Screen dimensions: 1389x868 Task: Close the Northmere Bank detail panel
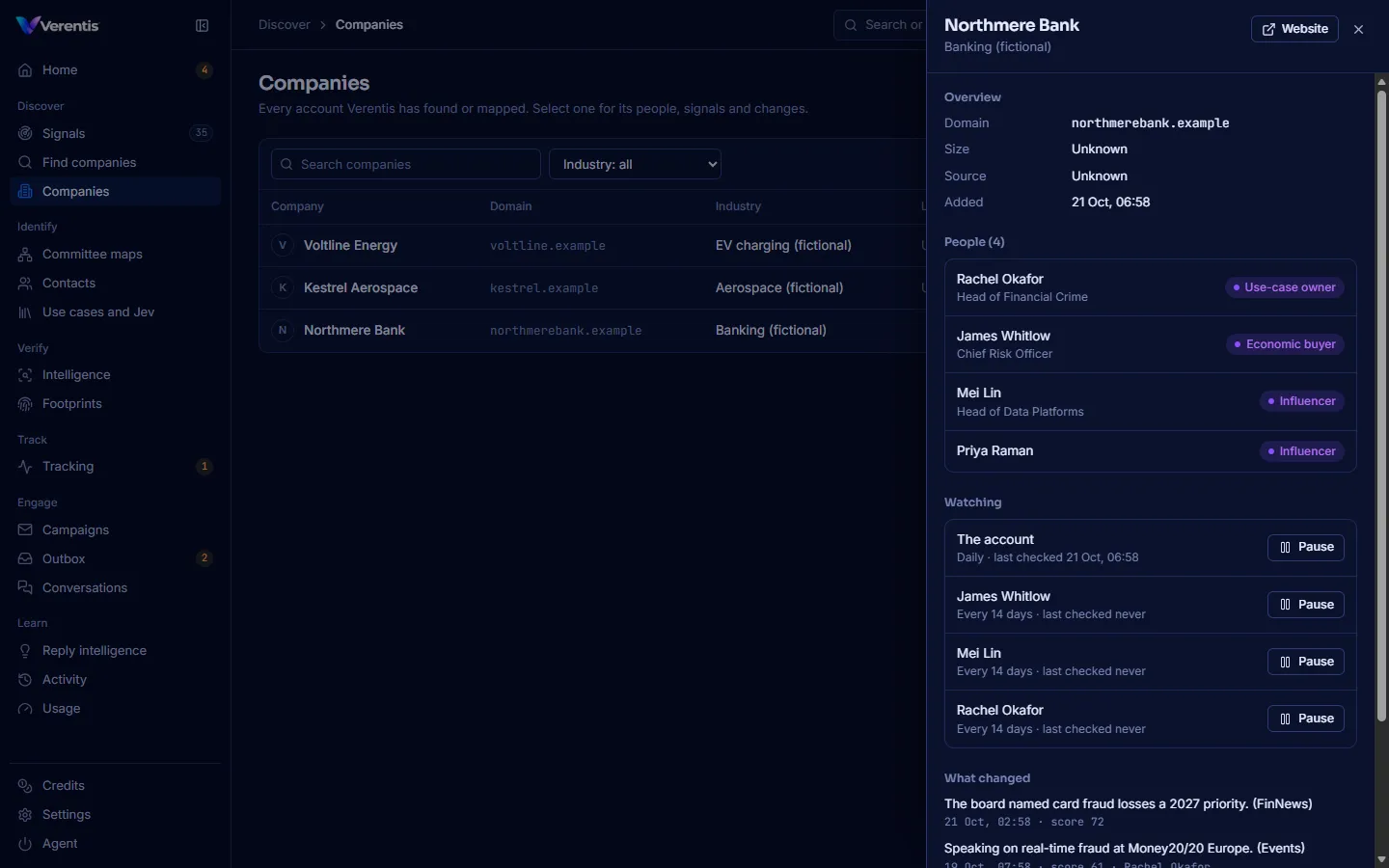click(x=1359, y=29)
